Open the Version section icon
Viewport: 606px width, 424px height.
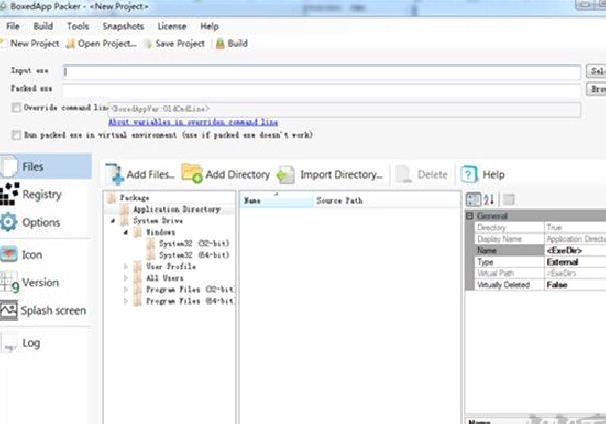coord(10,283)
